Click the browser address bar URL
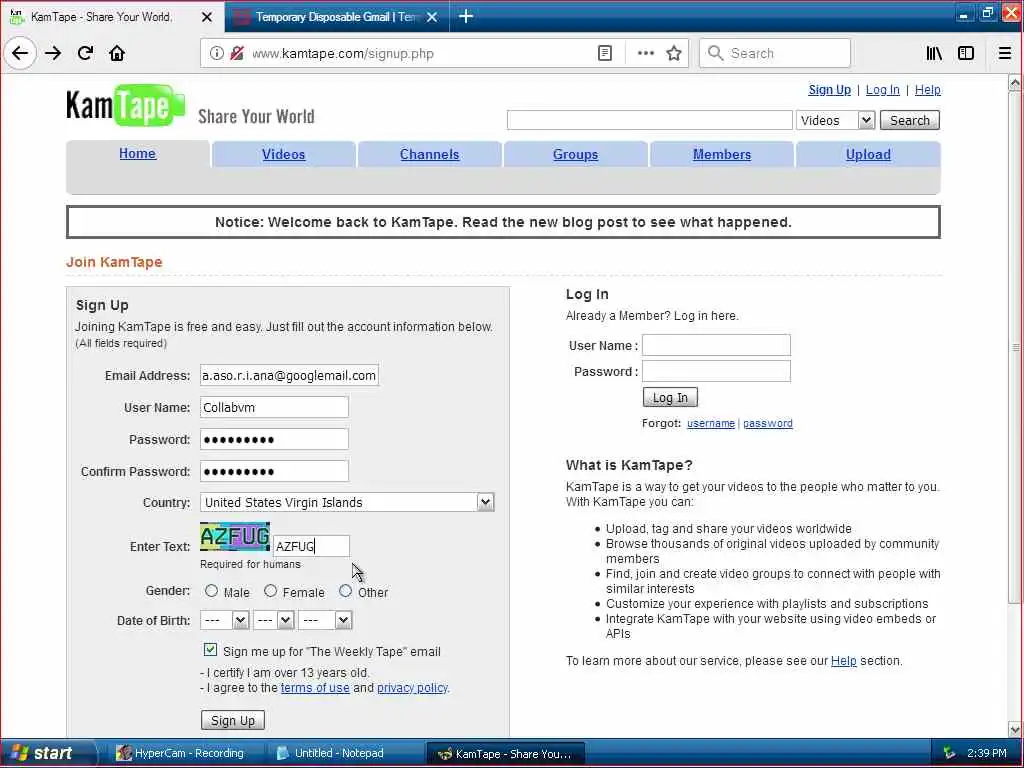The height and width of the screenshot is (768, 1024). tap(343, 54)
